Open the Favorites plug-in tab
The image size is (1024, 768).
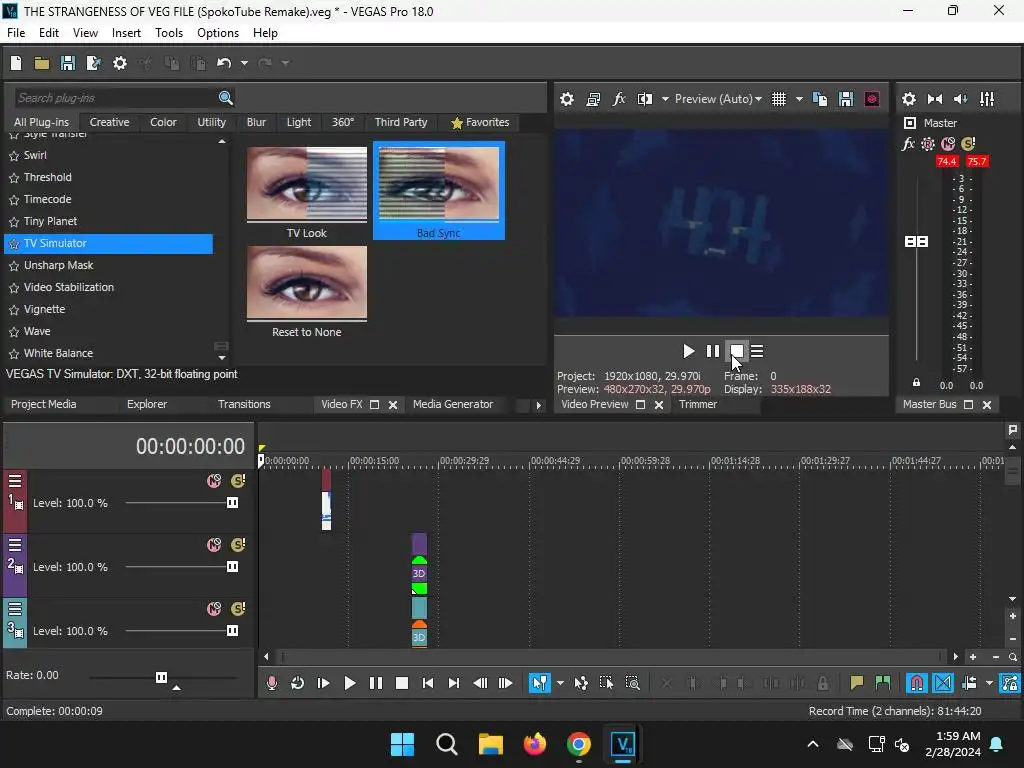[480, 122]
